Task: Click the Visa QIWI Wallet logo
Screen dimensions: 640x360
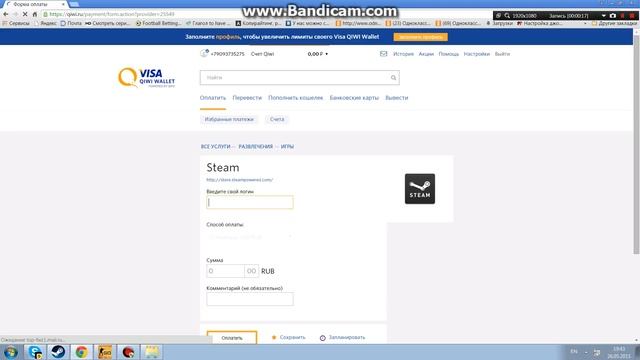Action: (147, 77)
